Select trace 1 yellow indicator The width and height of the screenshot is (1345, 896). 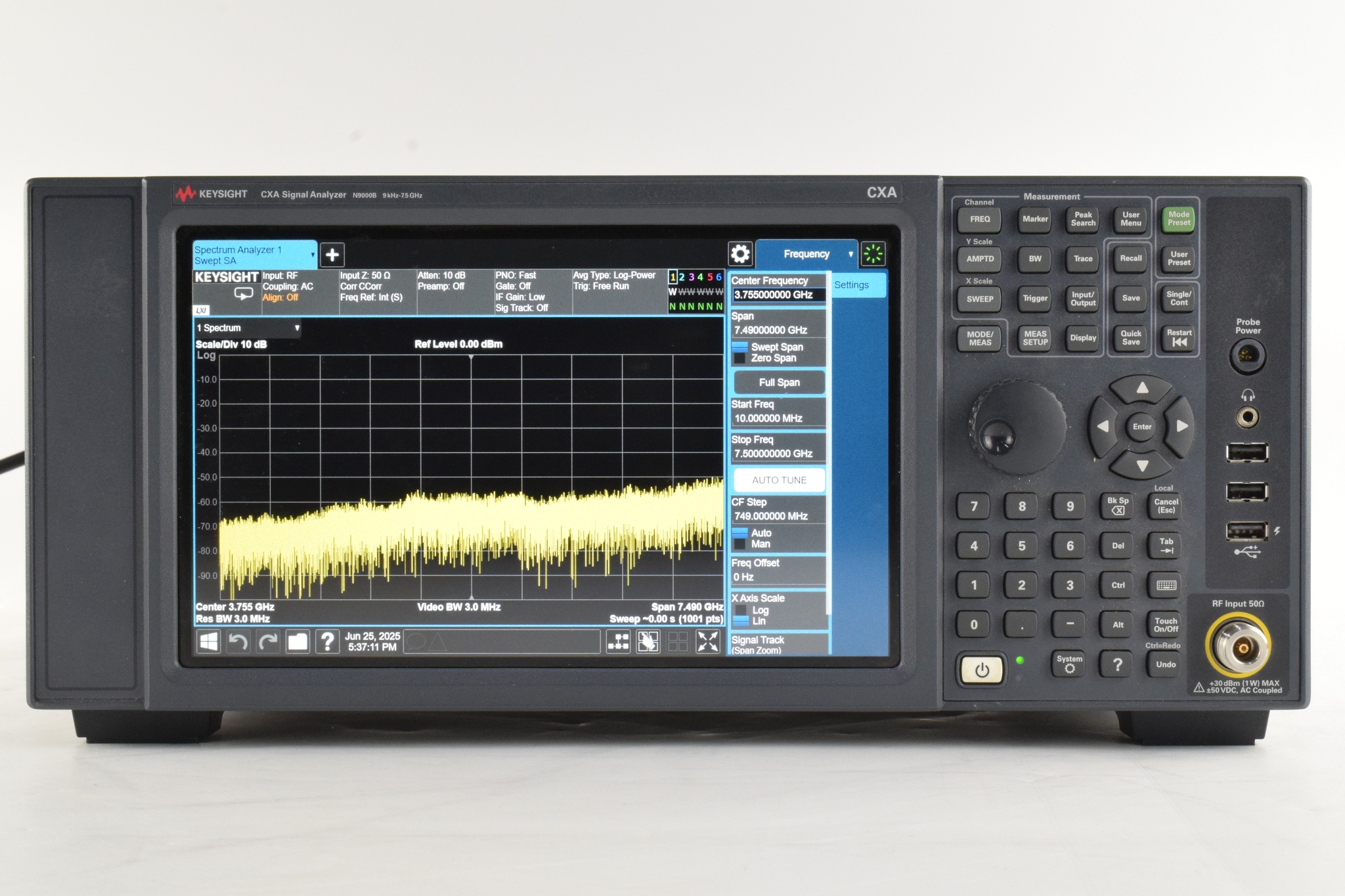(672, 277)
